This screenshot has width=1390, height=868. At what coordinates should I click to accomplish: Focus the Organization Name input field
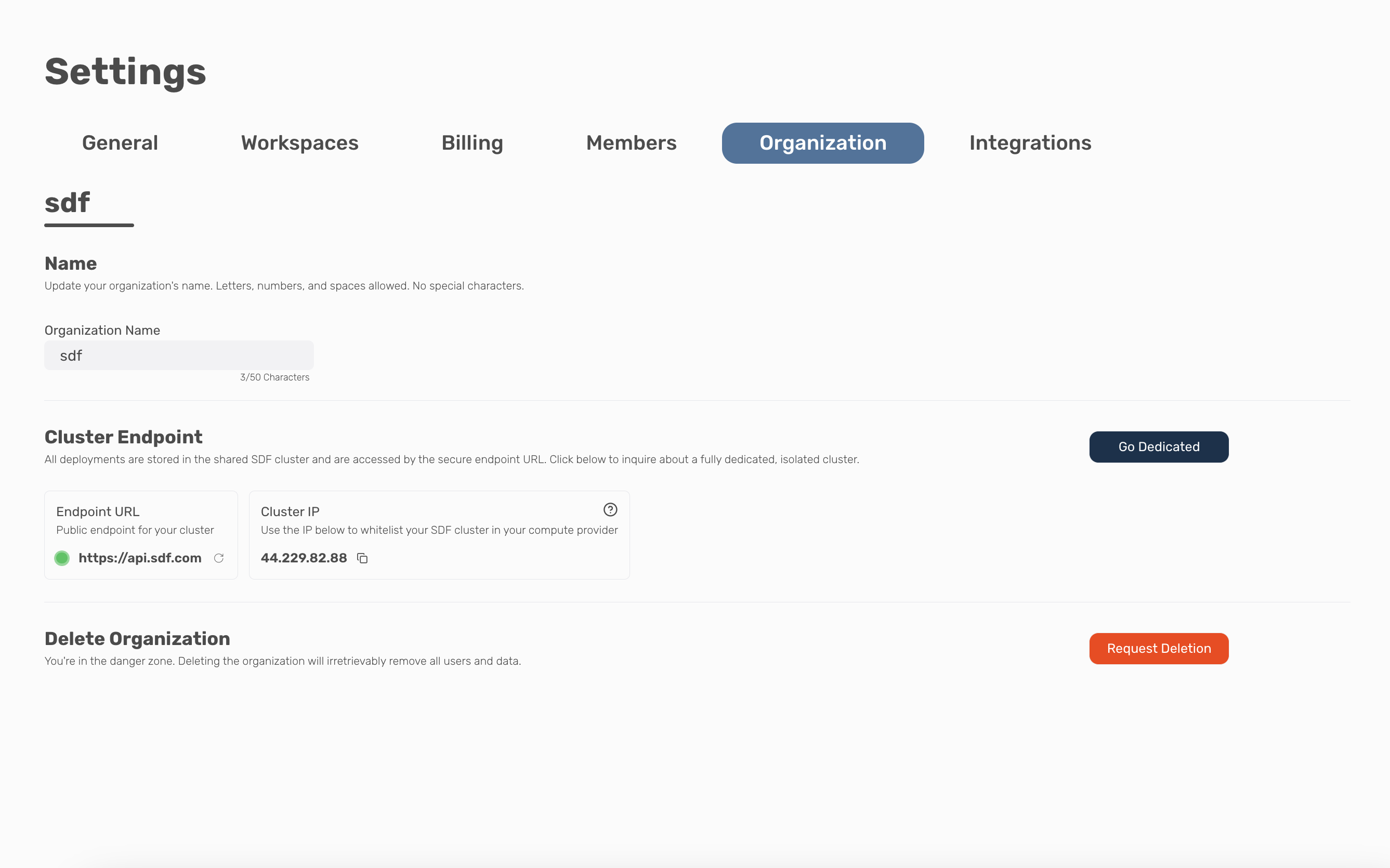(x=179, y=356)
